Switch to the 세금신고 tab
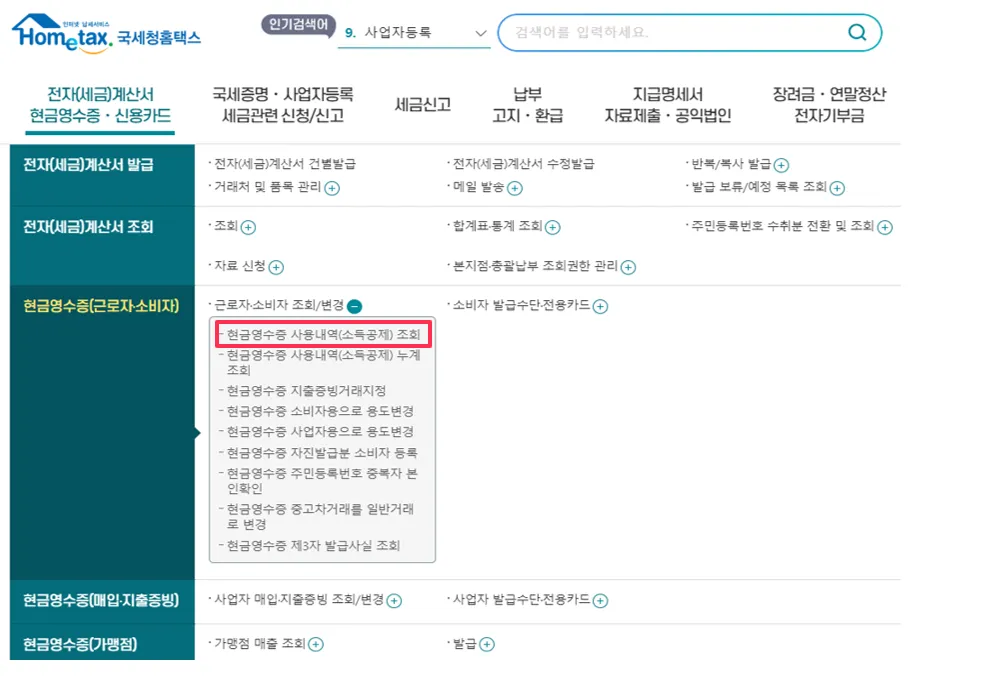Image resolution: width=1003 pixels, height=697 pixels. [421, 104]
